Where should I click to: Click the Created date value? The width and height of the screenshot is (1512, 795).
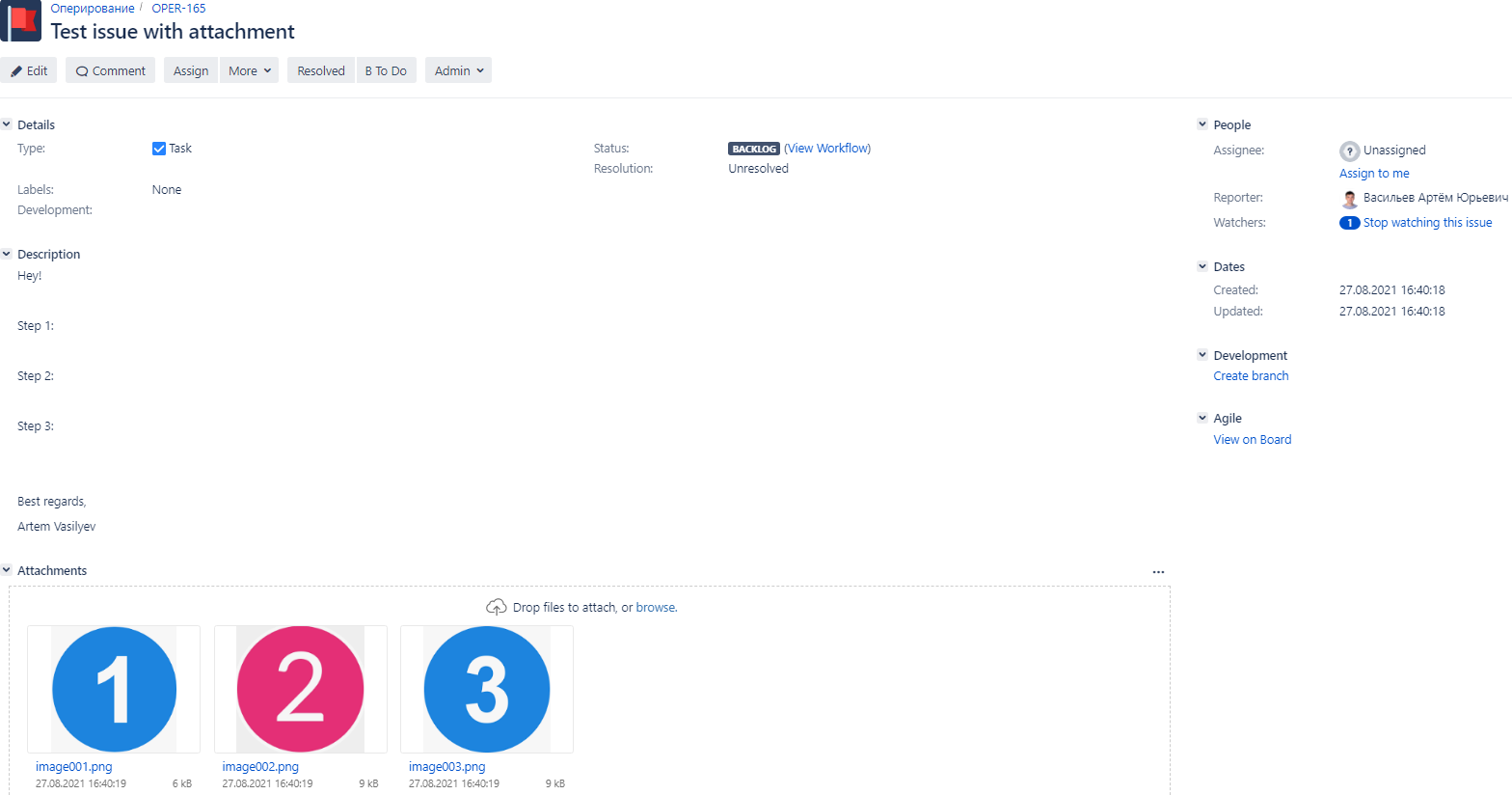pyautogui.click(x=1391, y=290)
